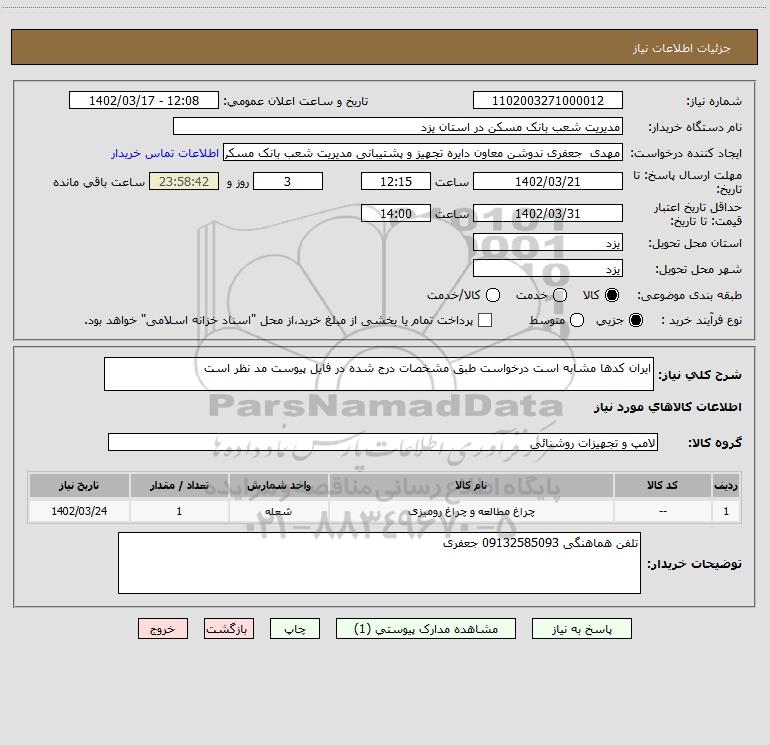Image resolution: width=770 pixels, height=745 pixels.
Task: Click the چاپ print button
Action: point(295,629)
